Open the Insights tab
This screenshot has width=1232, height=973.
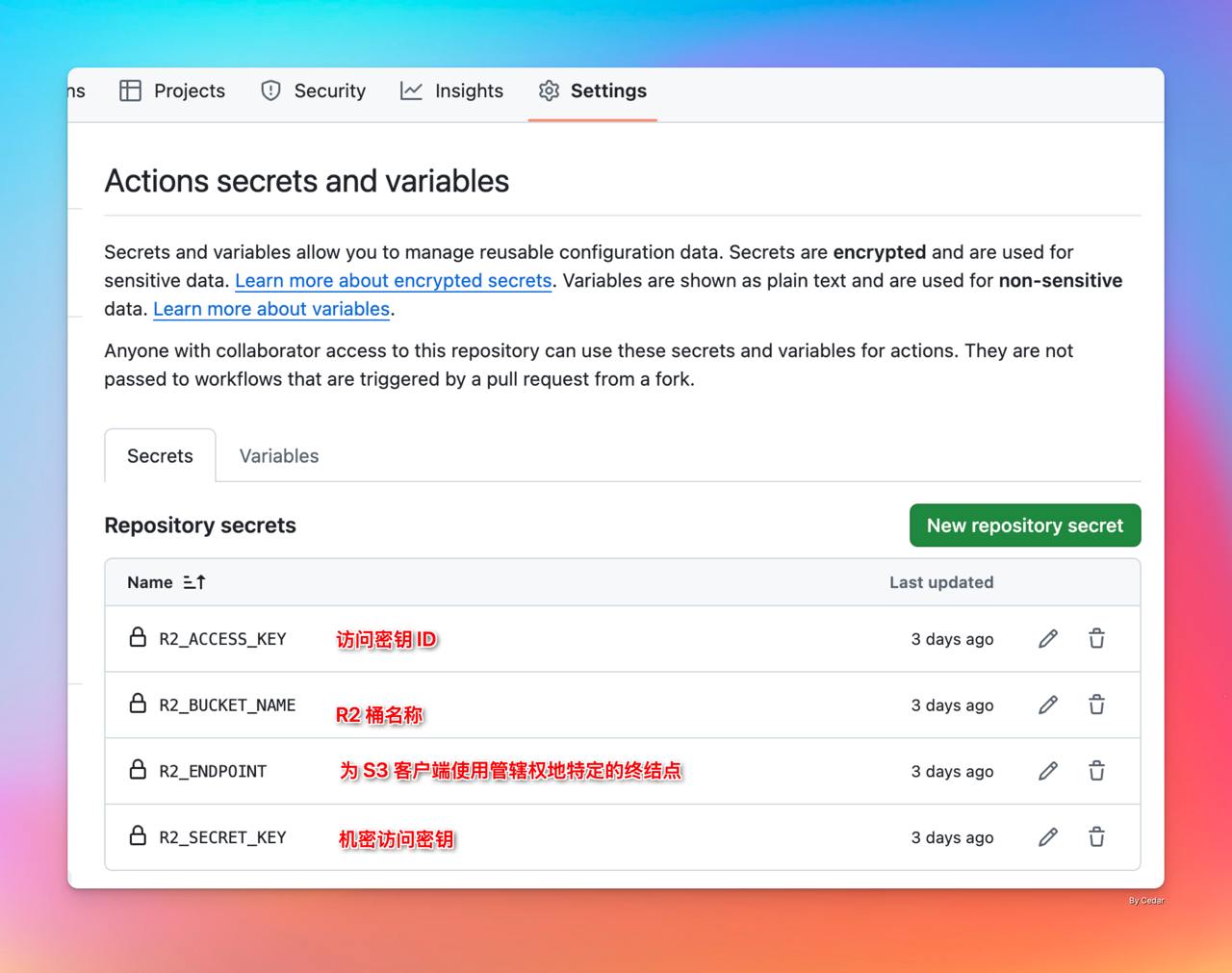click(452, 90)
